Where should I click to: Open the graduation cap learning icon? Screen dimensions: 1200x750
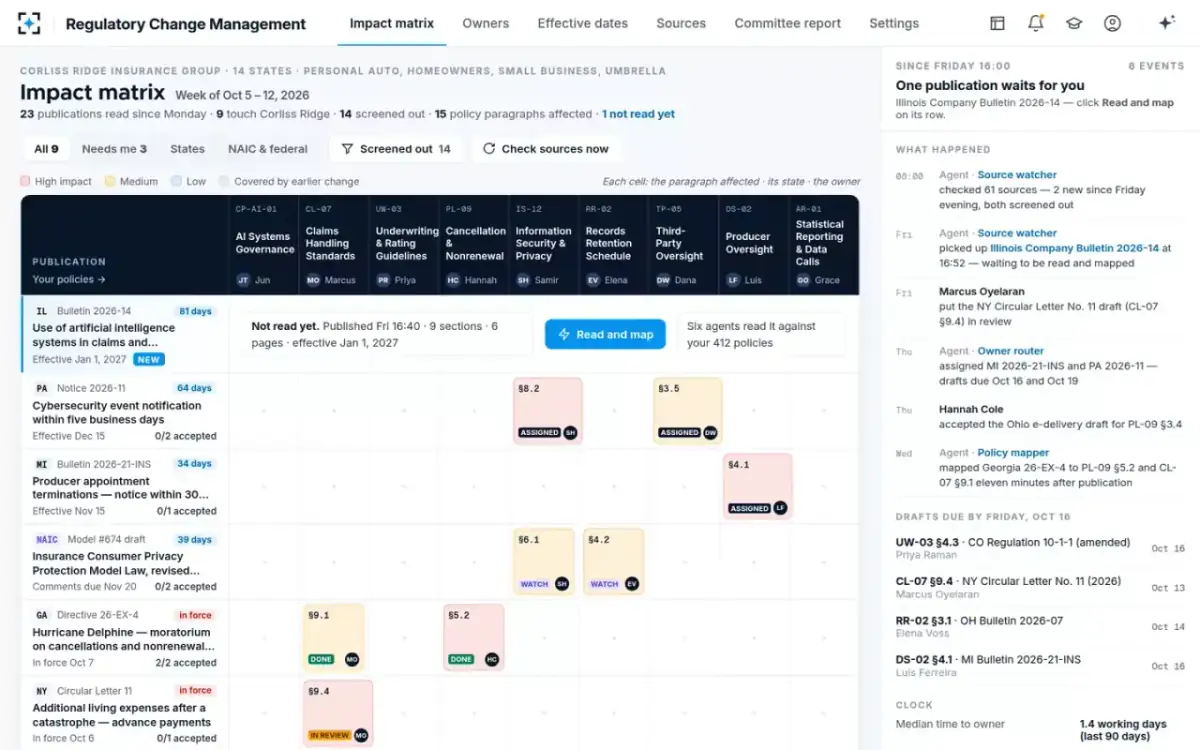(x=1074, y=23)
